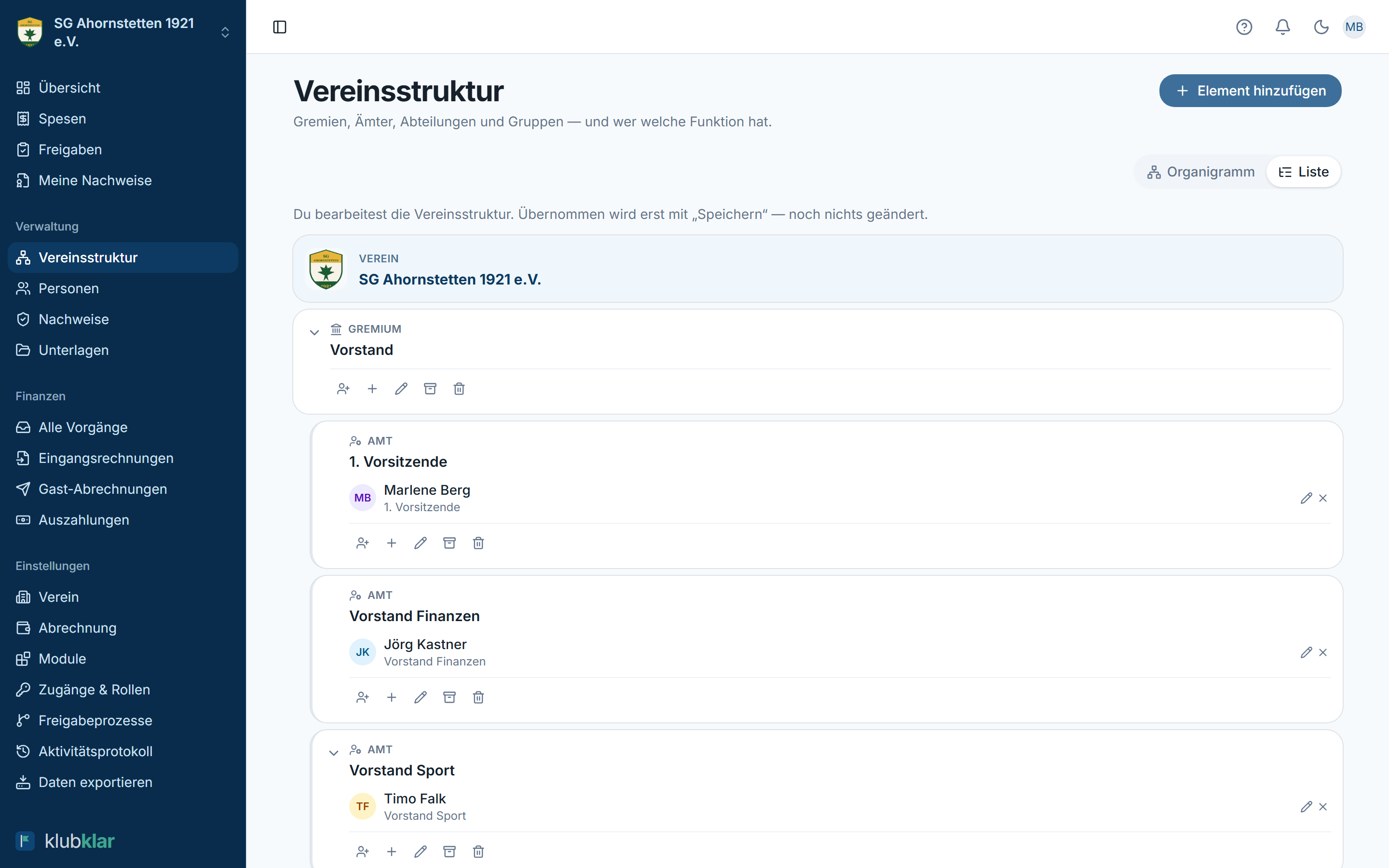Open Freigaben in sidebar

click(x=123, y=150)
